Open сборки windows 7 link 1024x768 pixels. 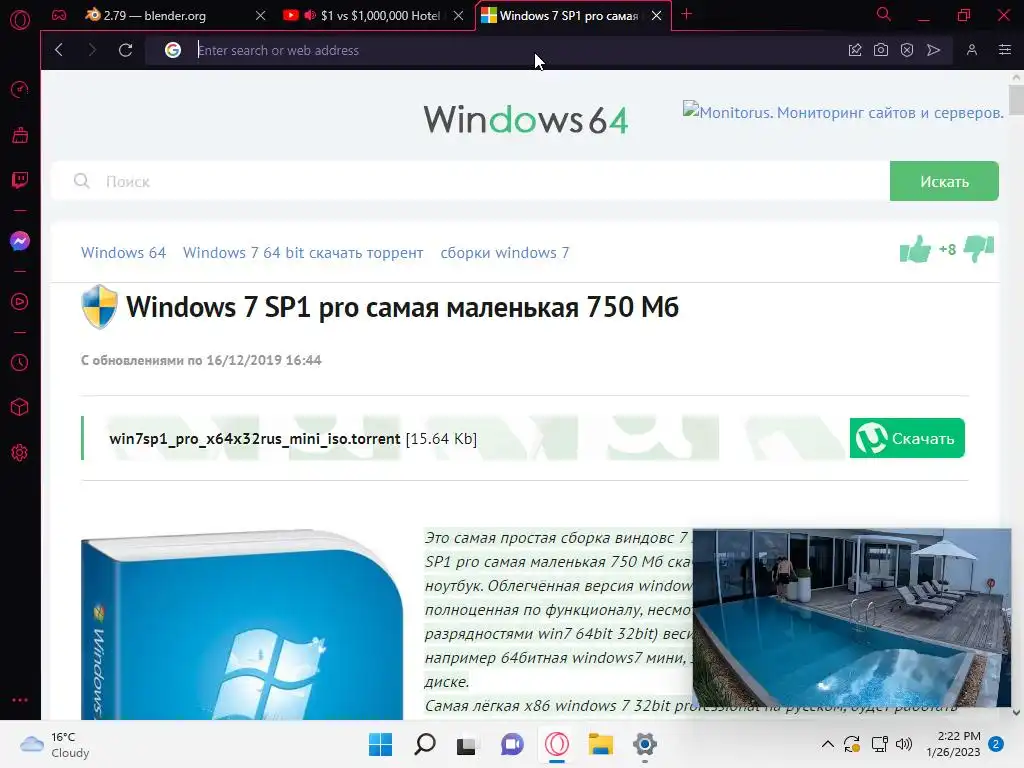(505, 253)
